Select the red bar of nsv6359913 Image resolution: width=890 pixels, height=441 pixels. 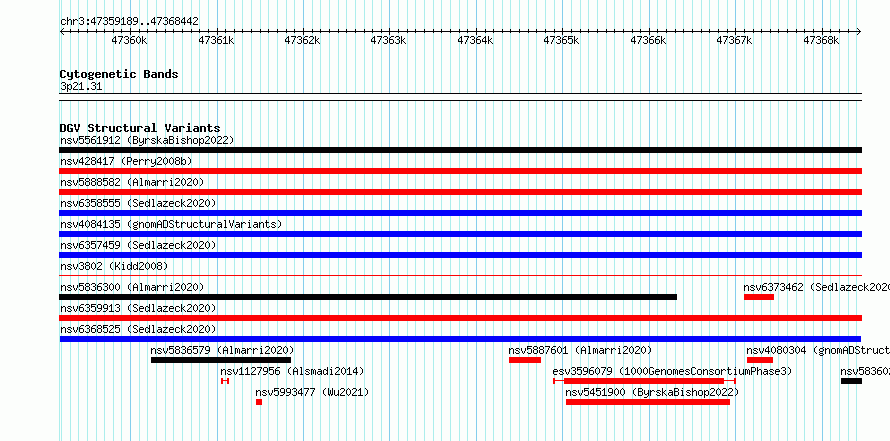point(460,318)
